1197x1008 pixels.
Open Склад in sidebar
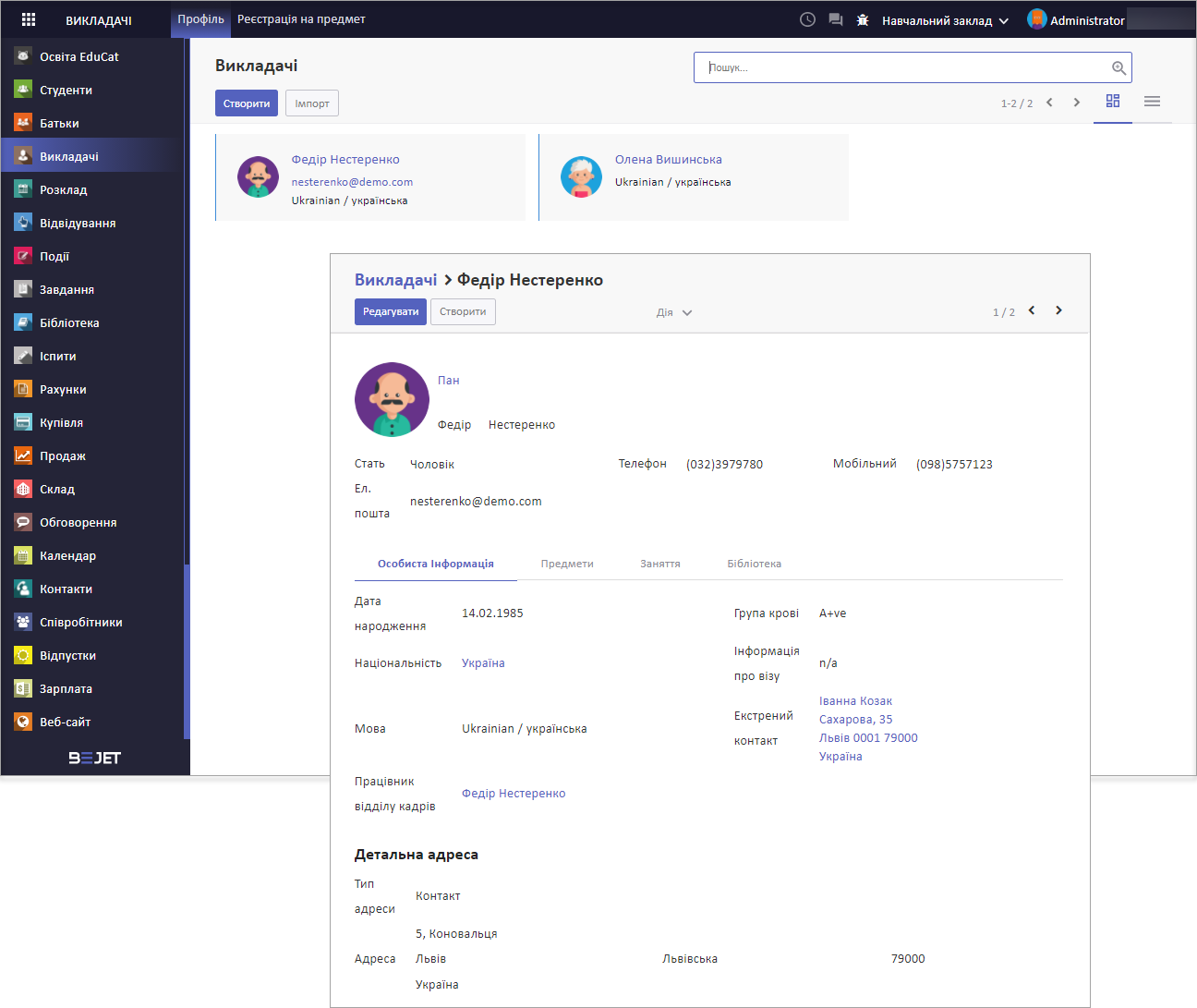click(x=92, y=489)
